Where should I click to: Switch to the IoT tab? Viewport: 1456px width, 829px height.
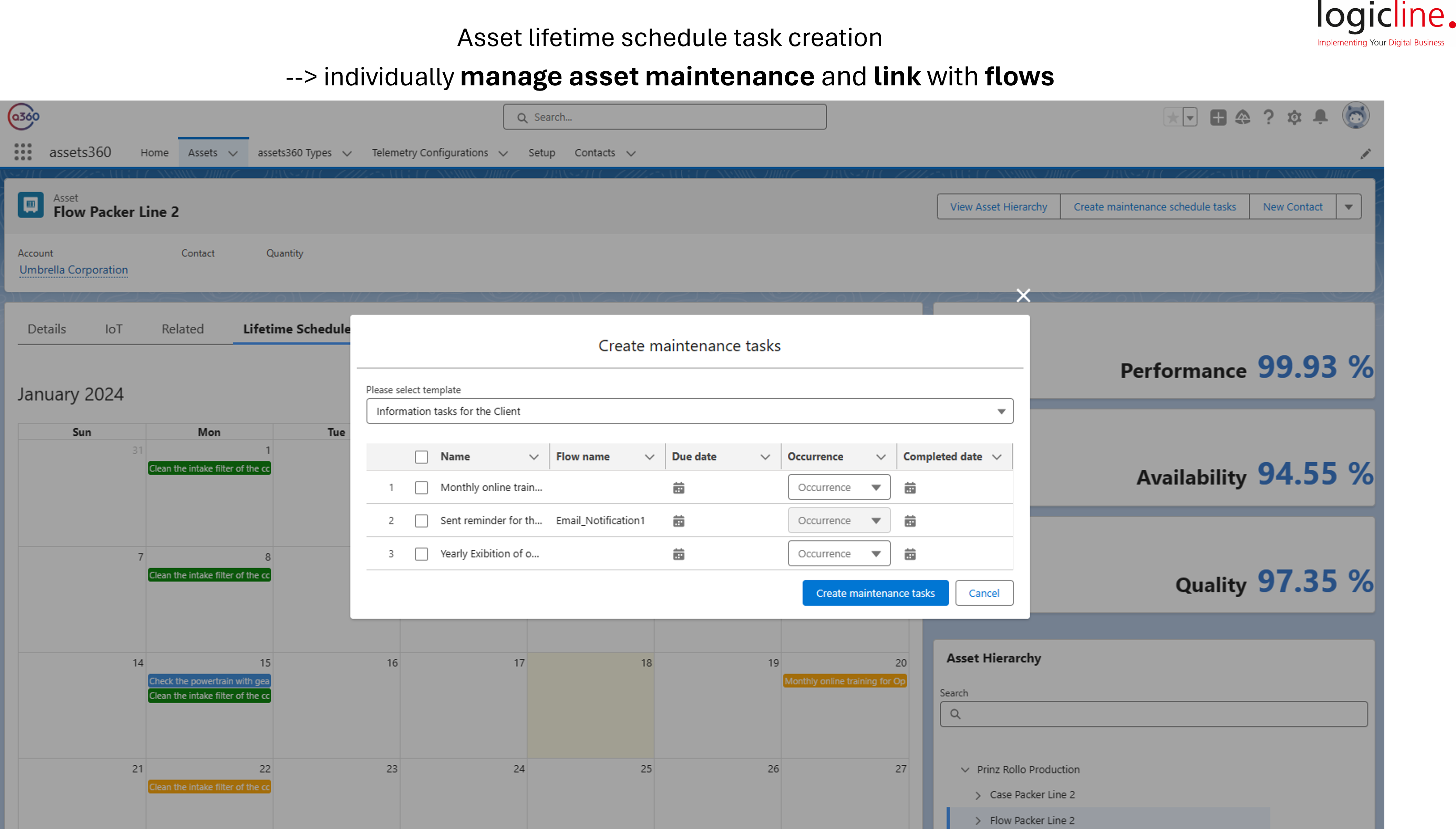point(113,329)
